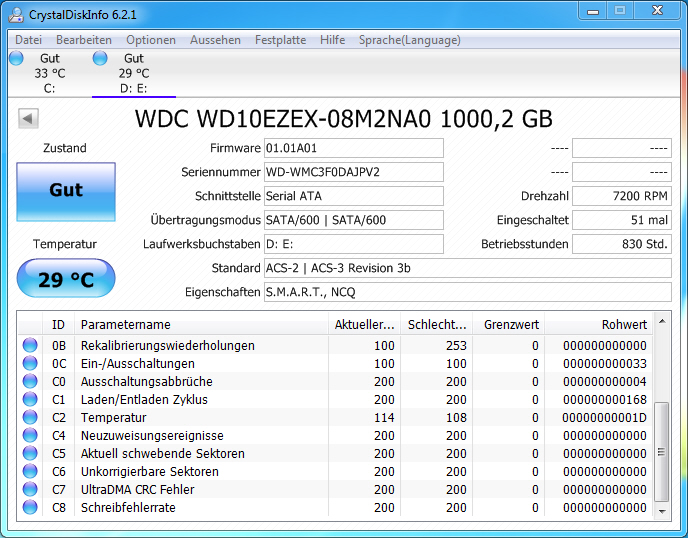This screenshot has height=538, width=688.
Task: Minimize the CrystalDiskInfo window
Action: click(x=593, y=11)
